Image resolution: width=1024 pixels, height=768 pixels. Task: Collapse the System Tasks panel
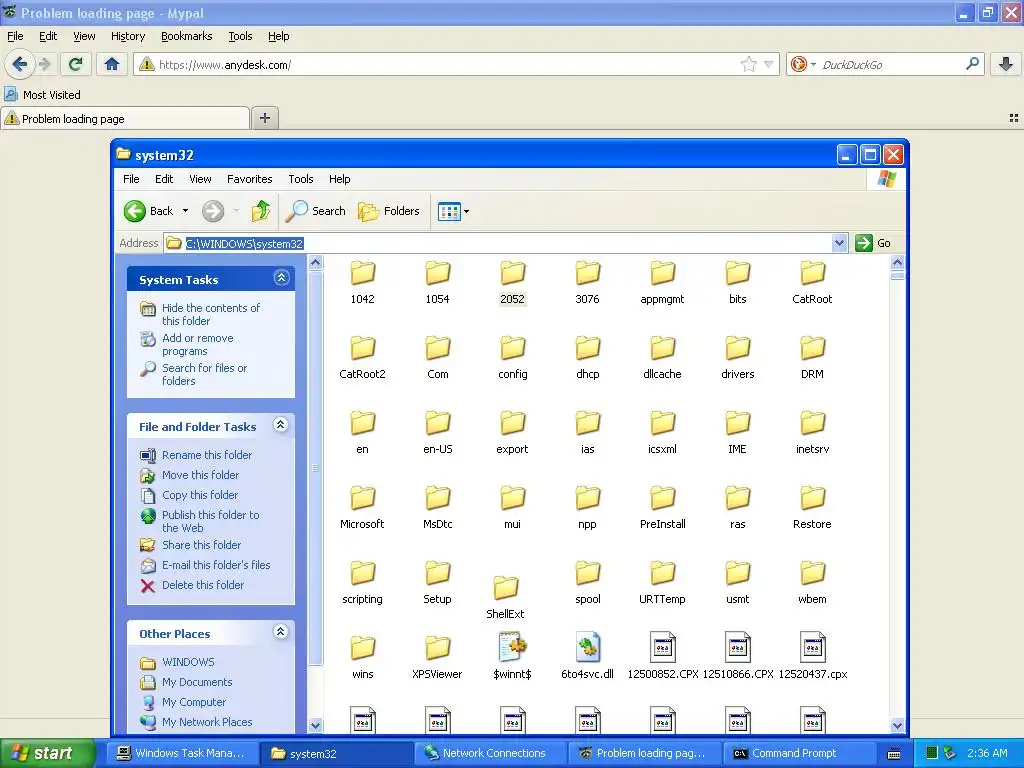coord(281,278)
